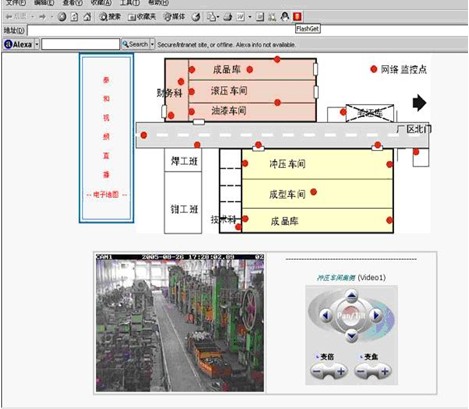Print the page with the printer icon
Image resolution: width=469 pixels, height=409 pixels.
coord(228,16)
